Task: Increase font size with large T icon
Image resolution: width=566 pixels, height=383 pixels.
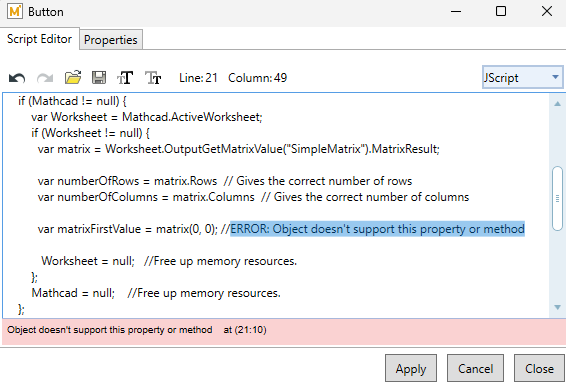Action: (125, 78)
